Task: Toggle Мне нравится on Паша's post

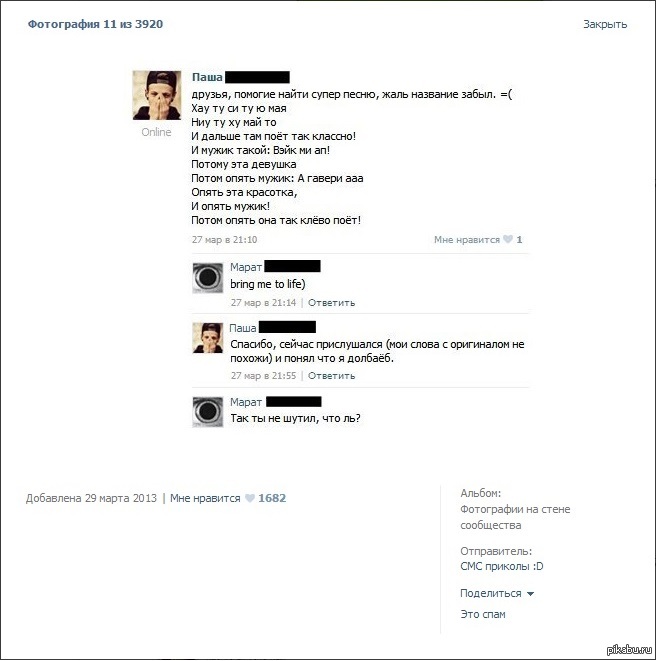Action: pyautogui.click(x=467, y=239)
